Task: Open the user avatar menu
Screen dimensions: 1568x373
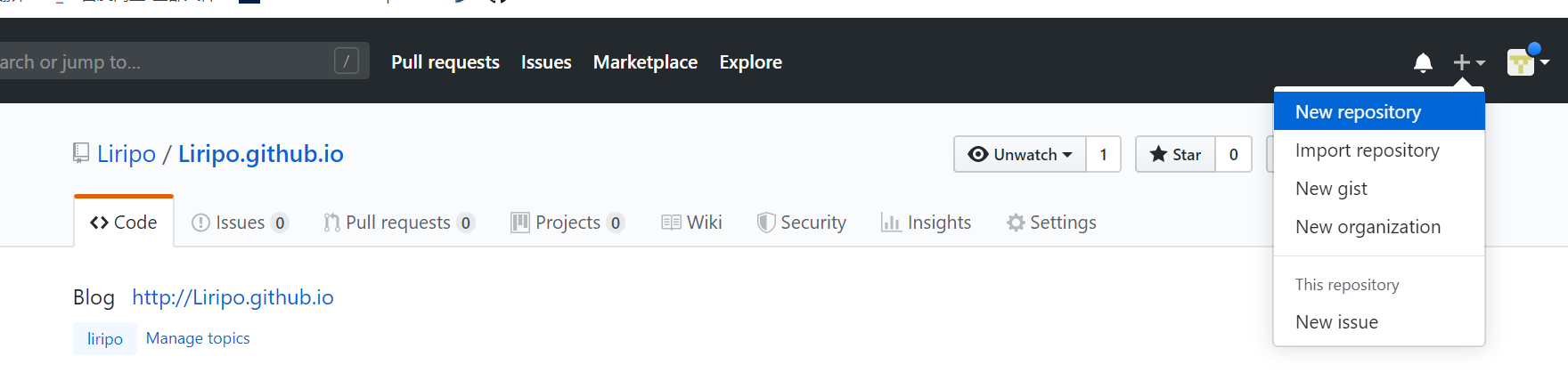Action: coord(1528,61)
